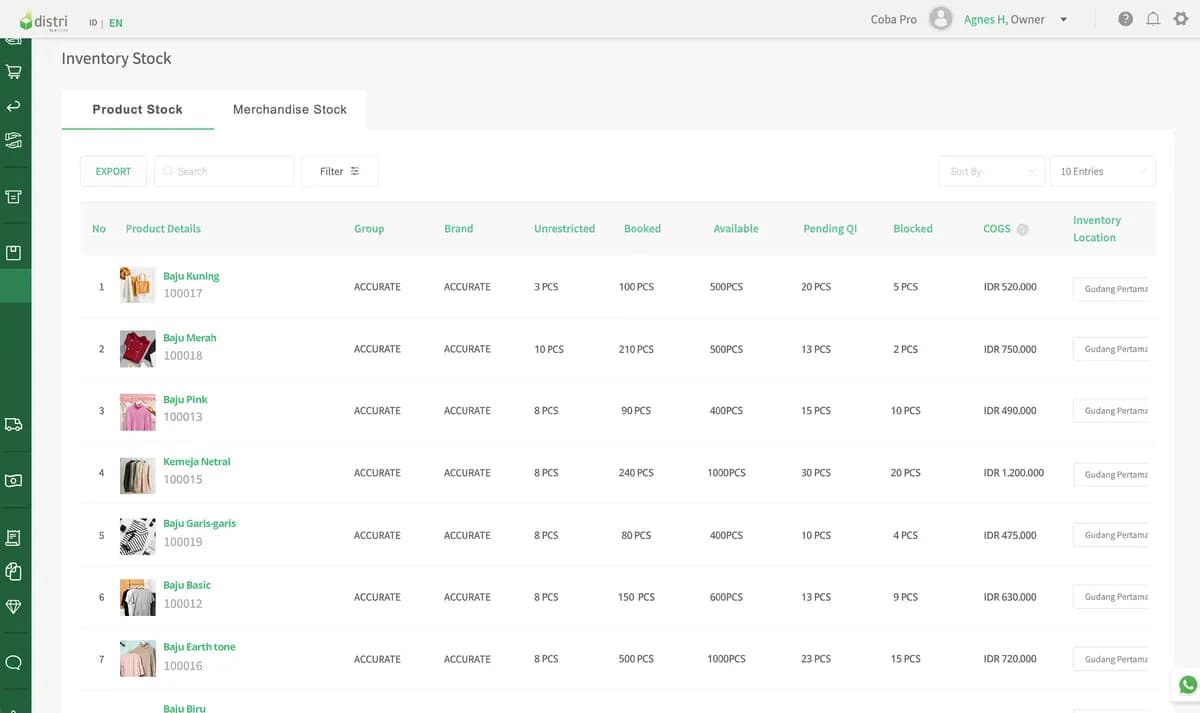
Task: Click the WhatsApp chat icon
Action: 1187,685
